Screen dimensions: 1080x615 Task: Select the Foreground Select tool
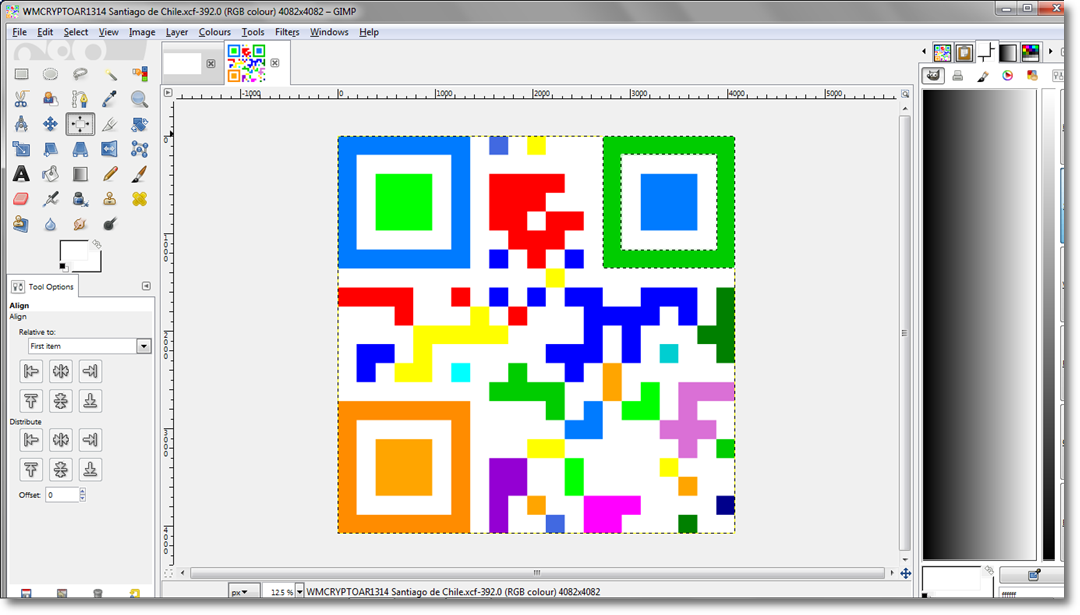(x=50, y=99)
